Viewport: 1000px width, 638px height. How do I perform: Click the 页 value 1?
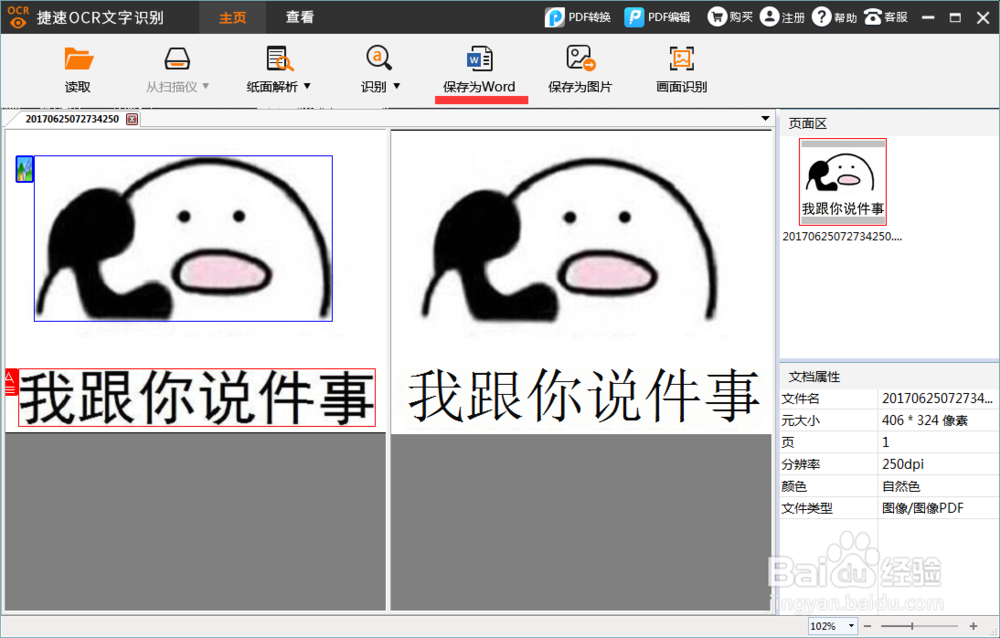(885, 442)
